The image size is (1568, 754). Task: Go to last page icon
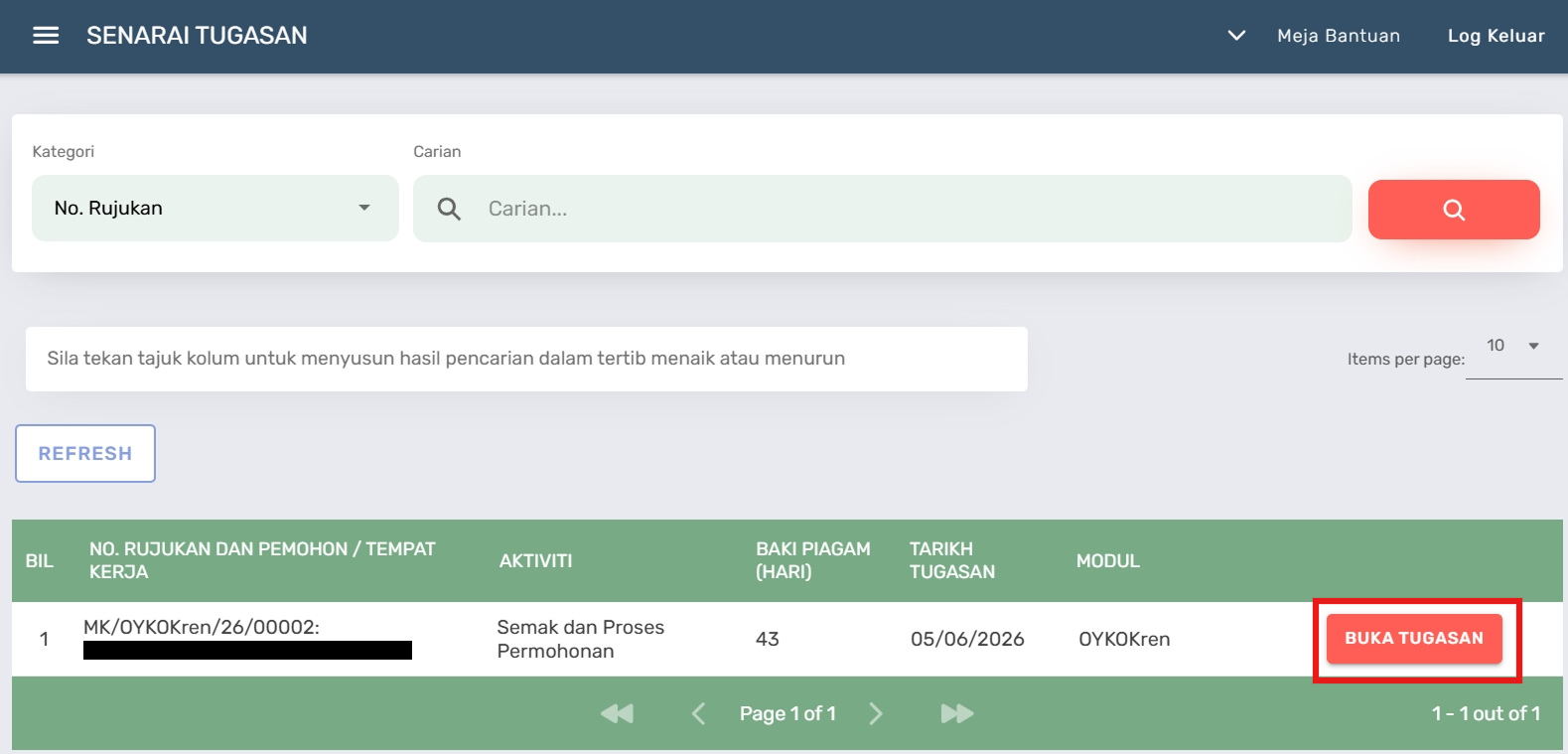click(957, 713)
